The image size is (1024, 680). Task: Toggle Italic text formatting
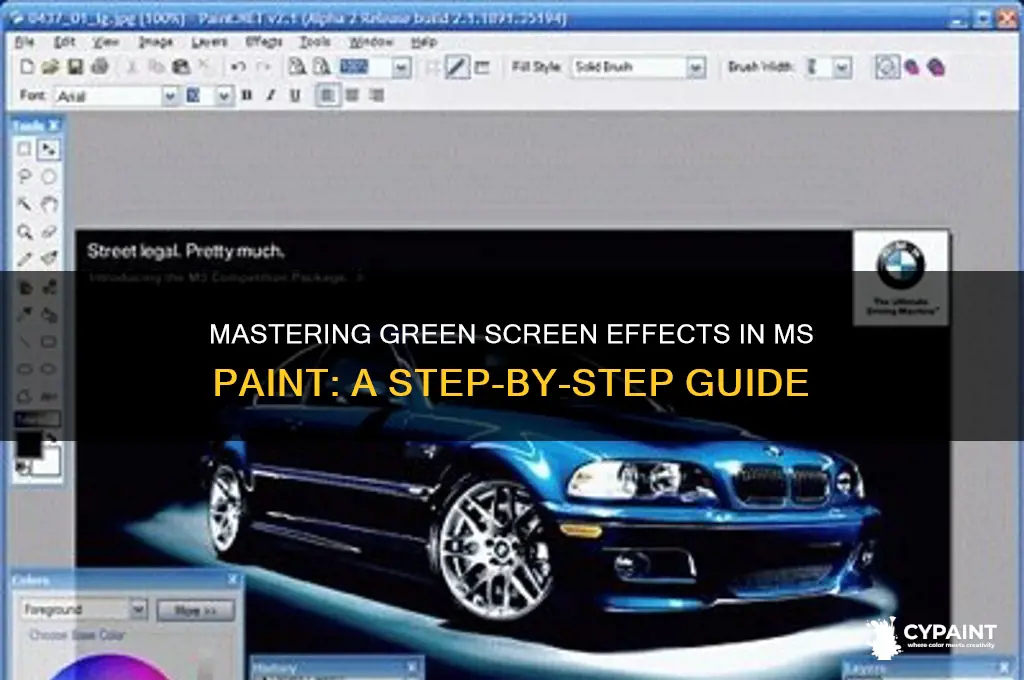[271, 95]
